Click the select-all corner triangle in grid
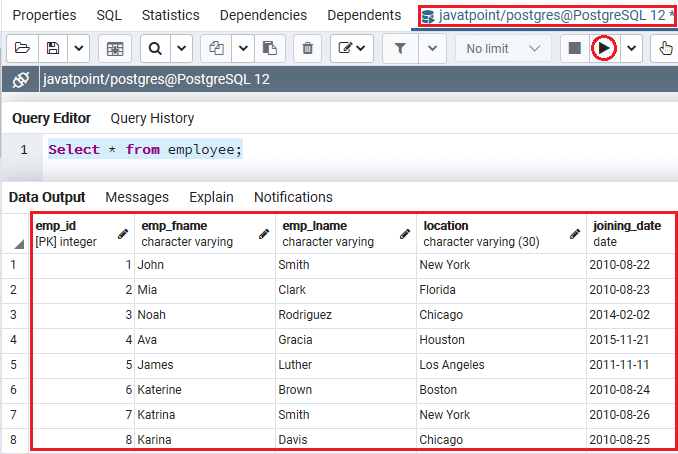Viewport: 678px width, 454px height. [x=19, y=244]
